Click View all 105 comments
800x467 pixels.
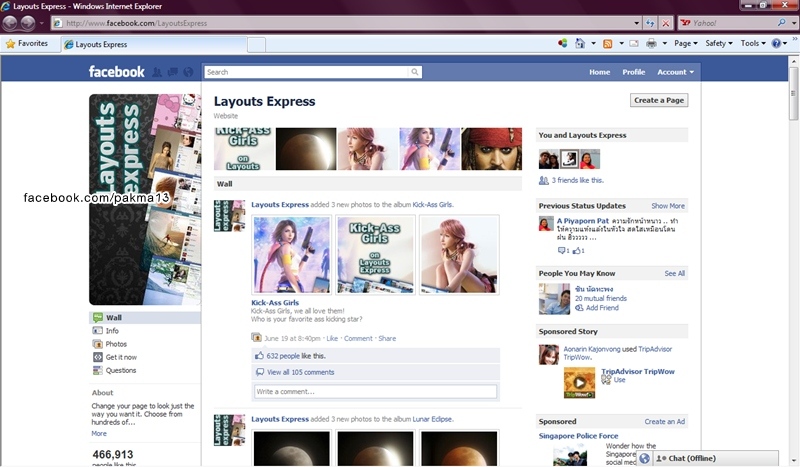[301, 372]
